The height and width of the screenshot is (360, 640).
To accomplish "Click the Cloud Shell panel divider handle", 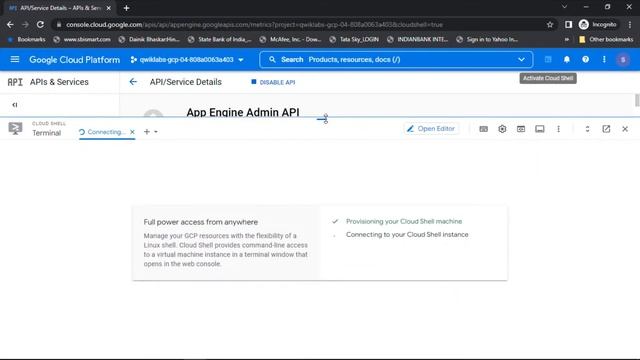I will [x=322, y=119].
